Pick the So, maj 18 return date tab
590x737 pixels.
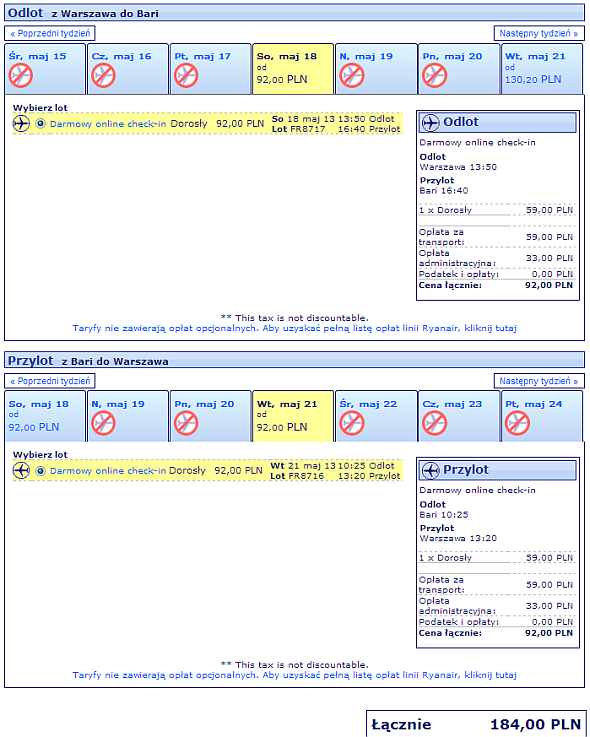(45, 416)
